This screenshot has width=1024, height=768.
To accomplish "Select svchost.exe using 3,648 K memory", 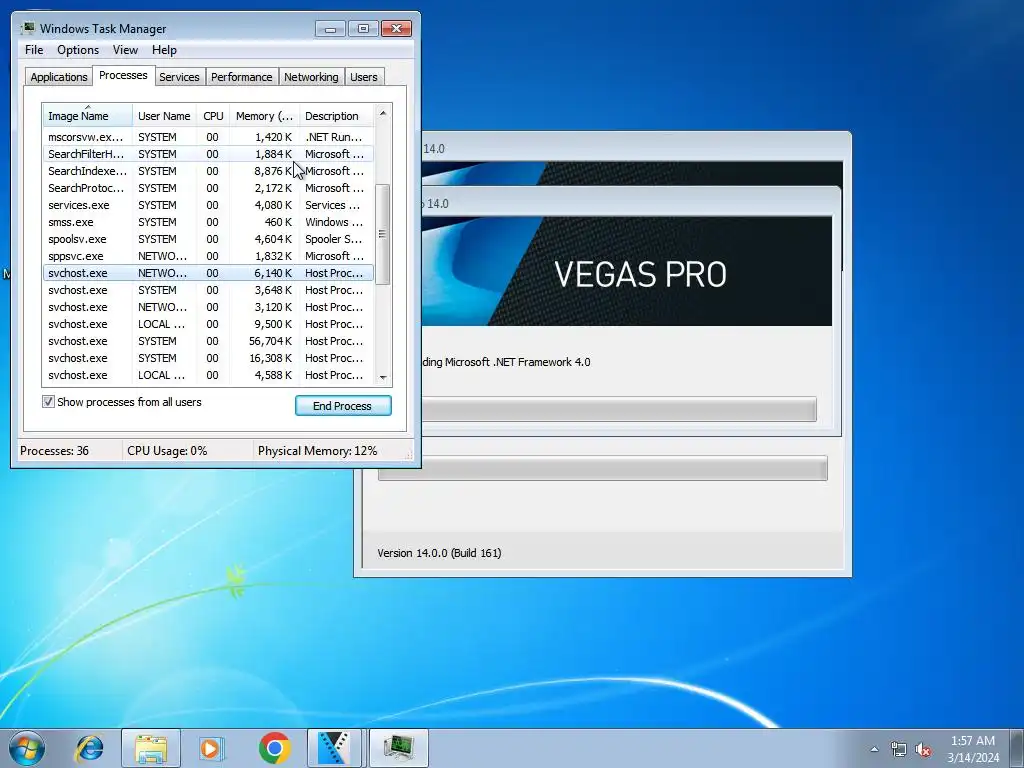I will click(x=208, y=290).
